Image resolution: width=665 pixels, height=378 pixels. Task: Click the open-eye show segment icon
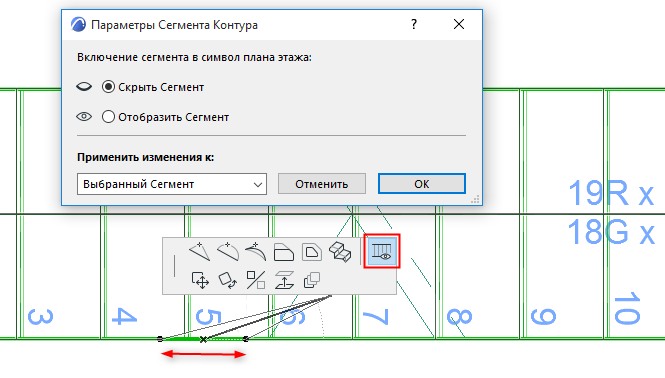pos(84,117)
